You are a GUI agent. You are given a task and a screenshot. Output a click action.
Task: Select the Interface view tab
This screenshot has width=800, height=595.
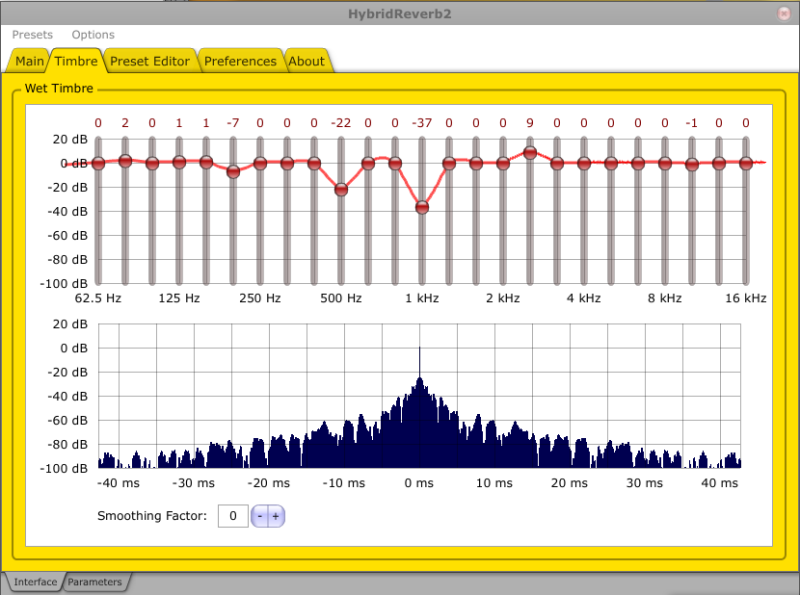(x=35, y=582)
